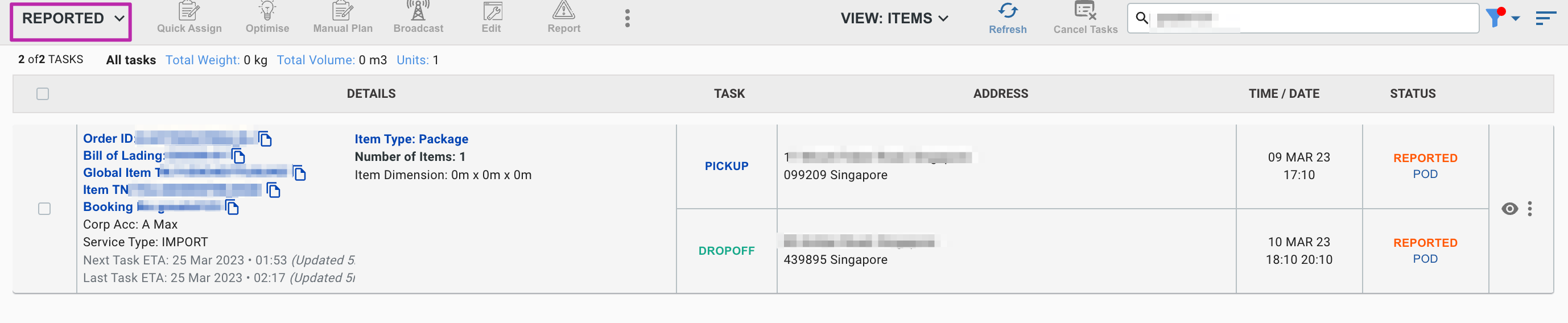Viewport: 1568px width, 323px height.
Task: Click Cancel Tasks icon
Action: [1086, 11]
